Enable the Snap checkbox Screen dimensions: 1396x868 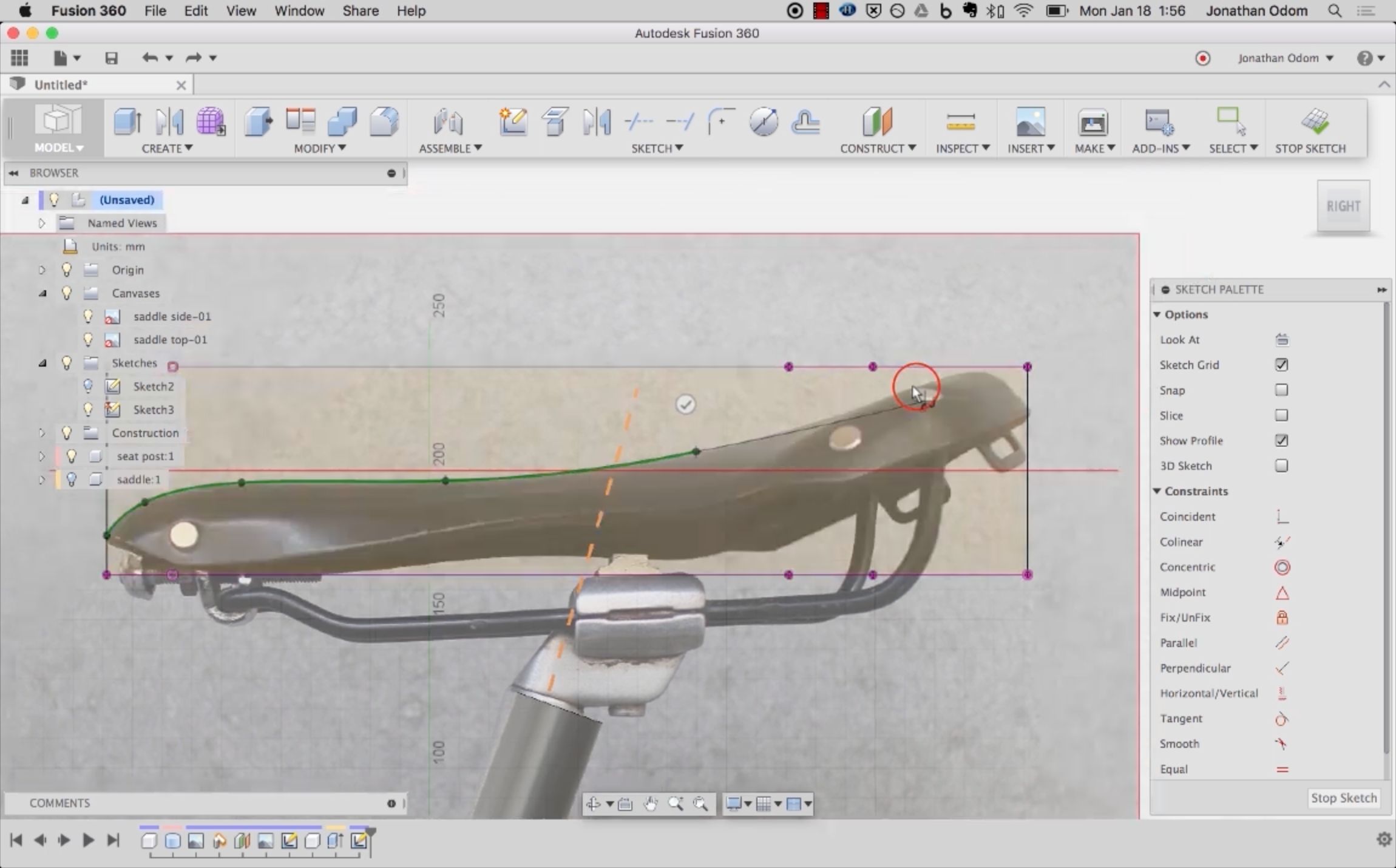click(x=1281, y=390)
